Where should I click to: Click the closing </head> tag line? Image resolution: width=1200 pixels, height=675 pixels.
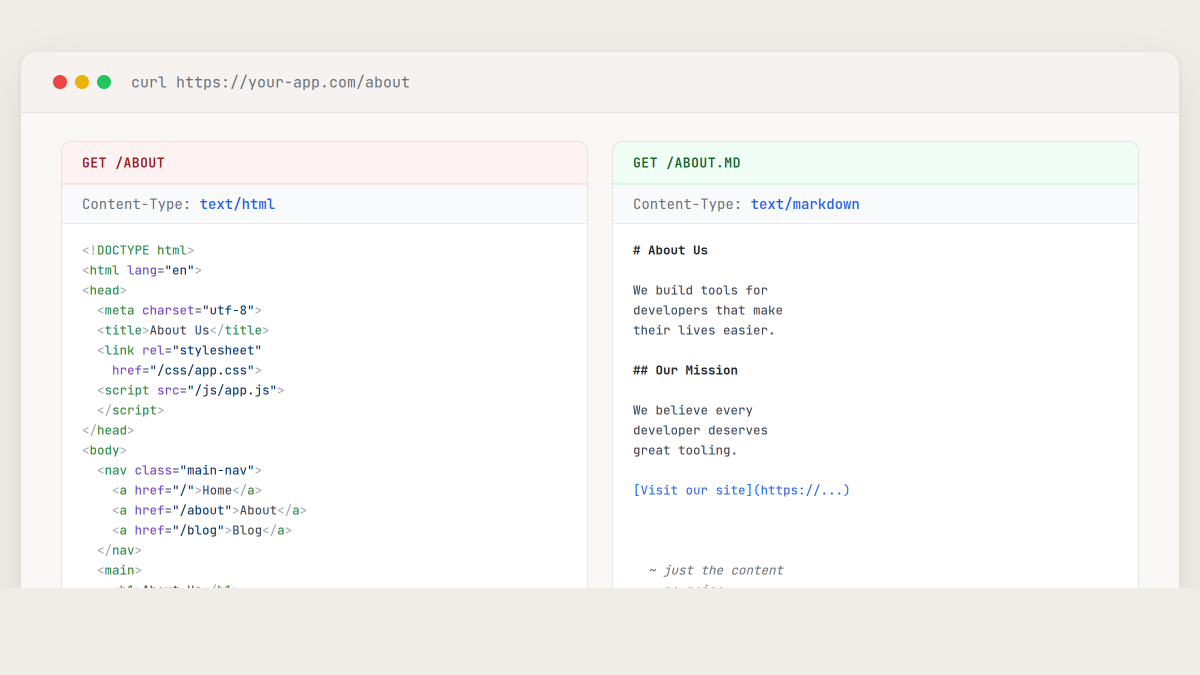[x=108, y=430]
